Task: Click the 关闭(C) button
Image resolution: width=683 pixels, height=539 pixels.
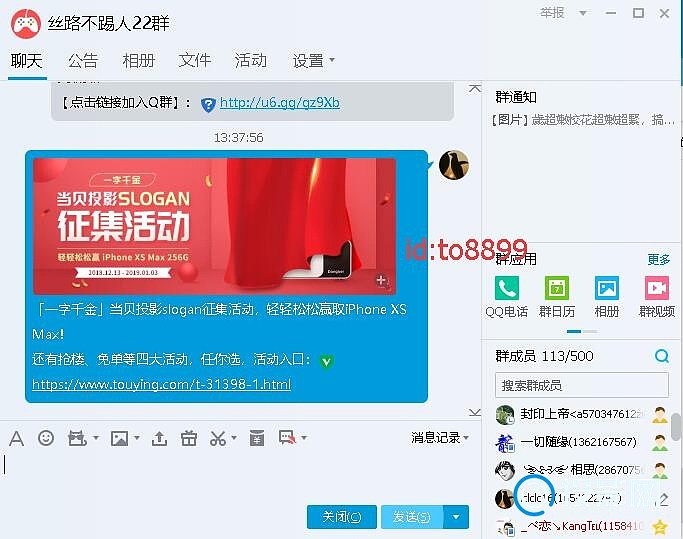Action: coord(342,517)
